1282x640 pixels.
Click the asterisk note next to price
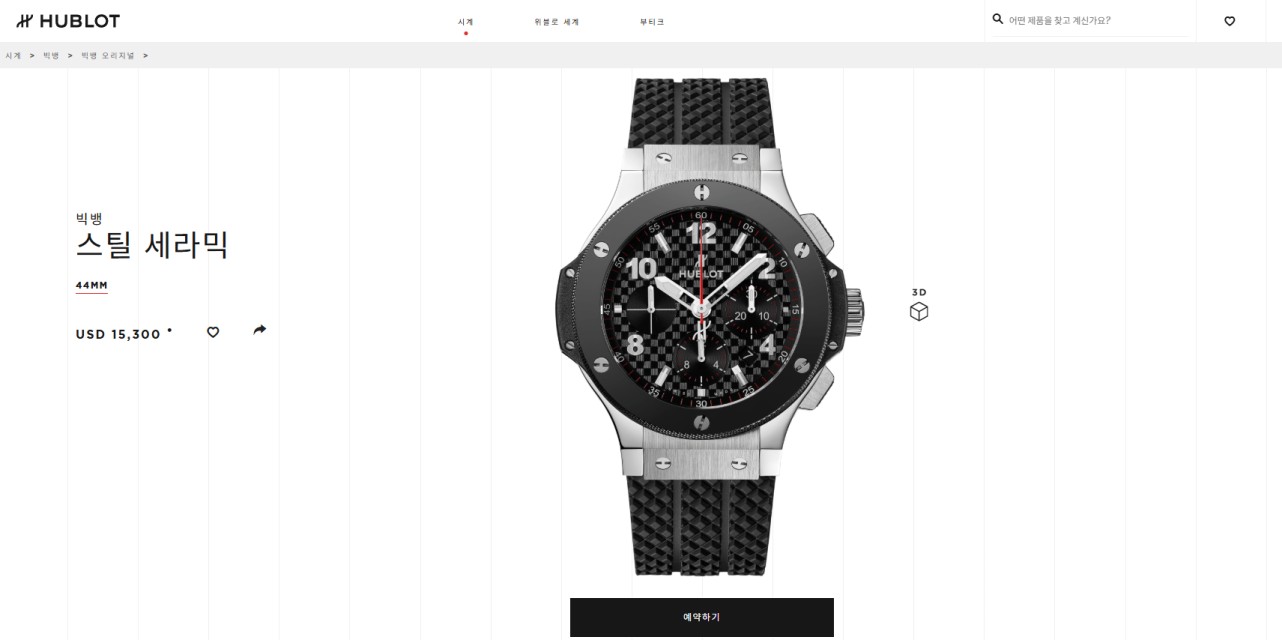[169, 329]
